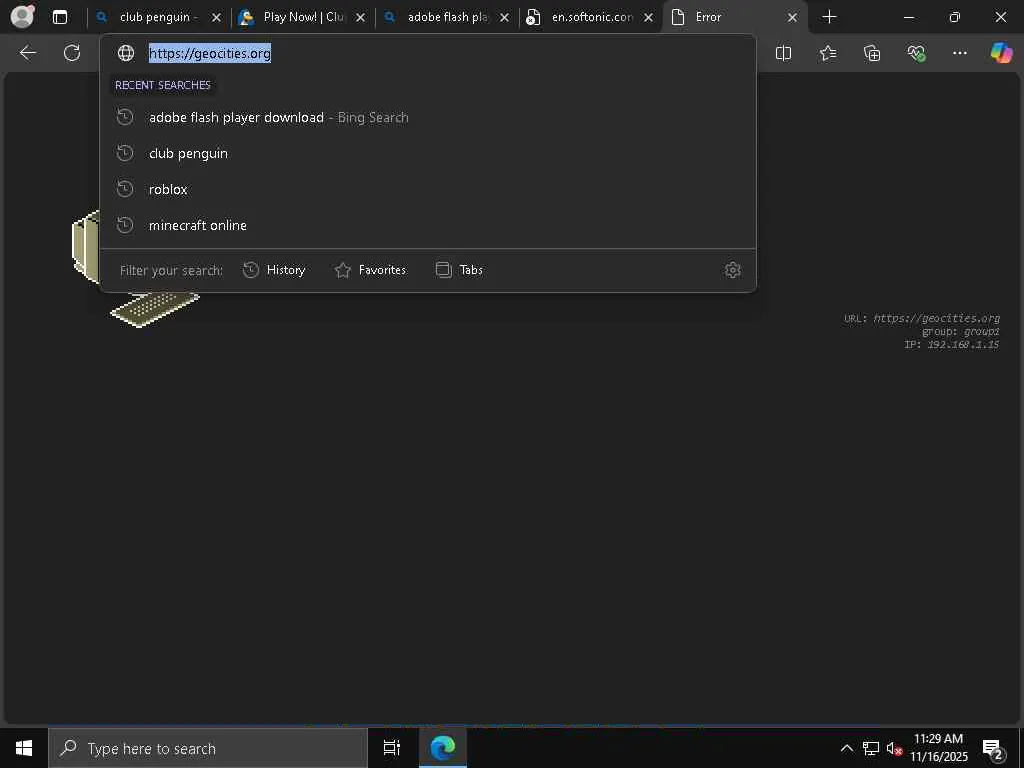Close the Error tab

[792, 18]
